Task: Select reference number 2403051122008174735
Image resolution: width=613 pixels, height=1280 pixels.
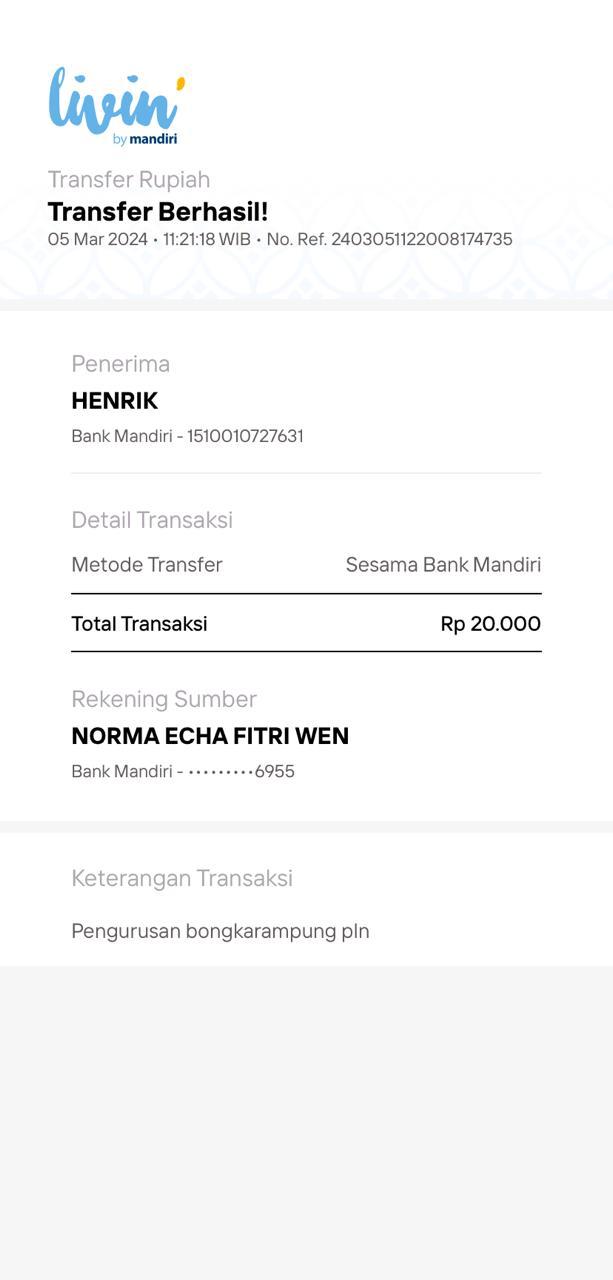Action: point(422,240)
